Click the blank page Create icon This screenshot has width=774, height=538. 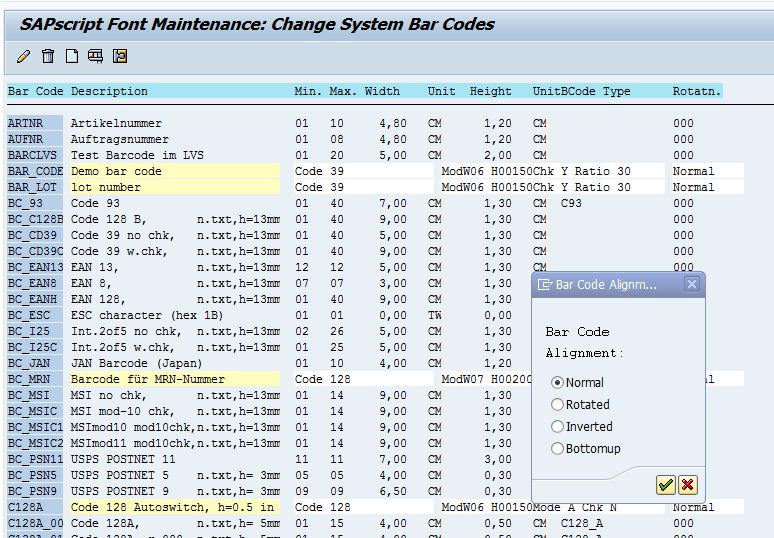point(72,56)
